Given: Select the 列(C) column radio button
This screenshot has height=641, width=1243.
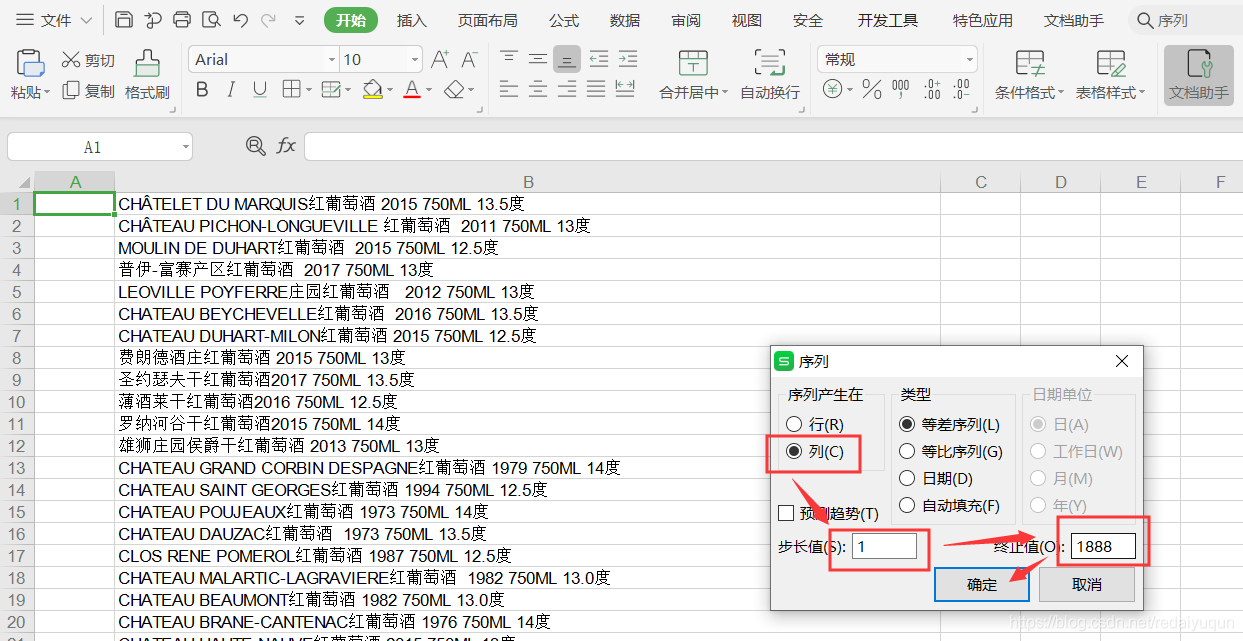Looking at the screenshot, I should tap(794, 452).
